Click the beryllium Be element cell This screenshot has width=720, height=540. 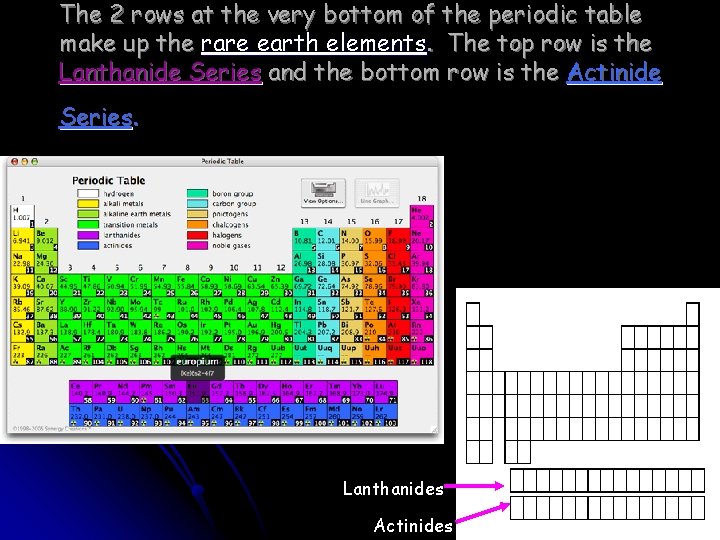click(46, 239)
